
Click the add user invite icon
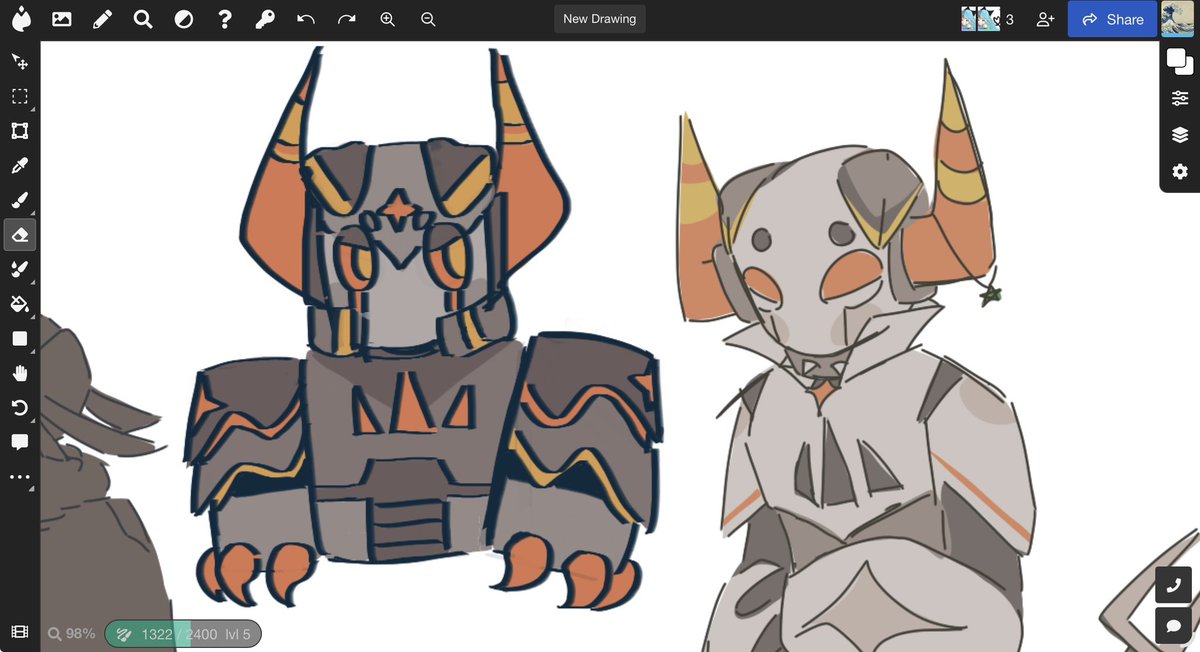tap(1045, 19)
